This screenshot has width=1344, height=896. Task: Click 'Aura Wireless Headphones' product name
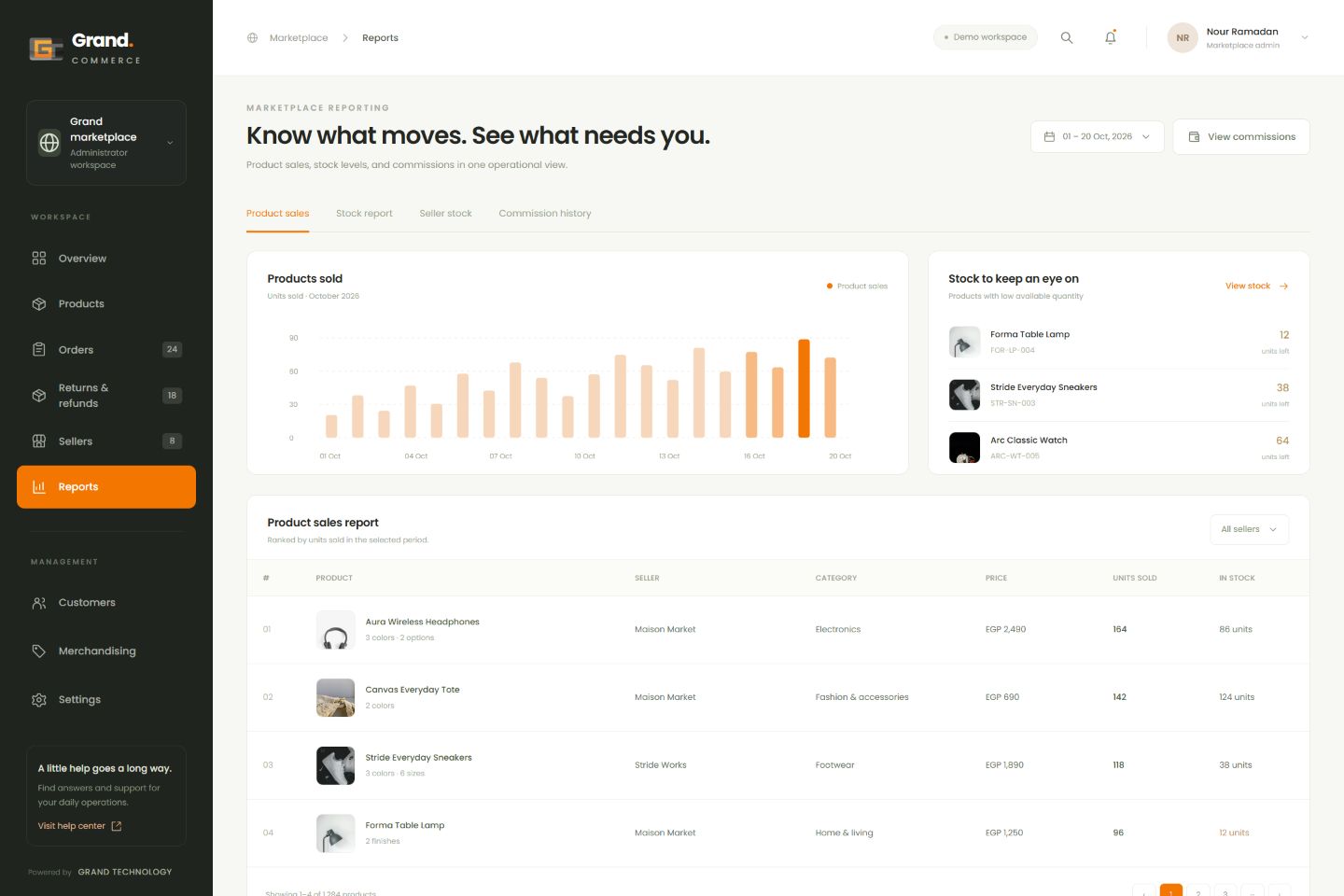[422, 622]
